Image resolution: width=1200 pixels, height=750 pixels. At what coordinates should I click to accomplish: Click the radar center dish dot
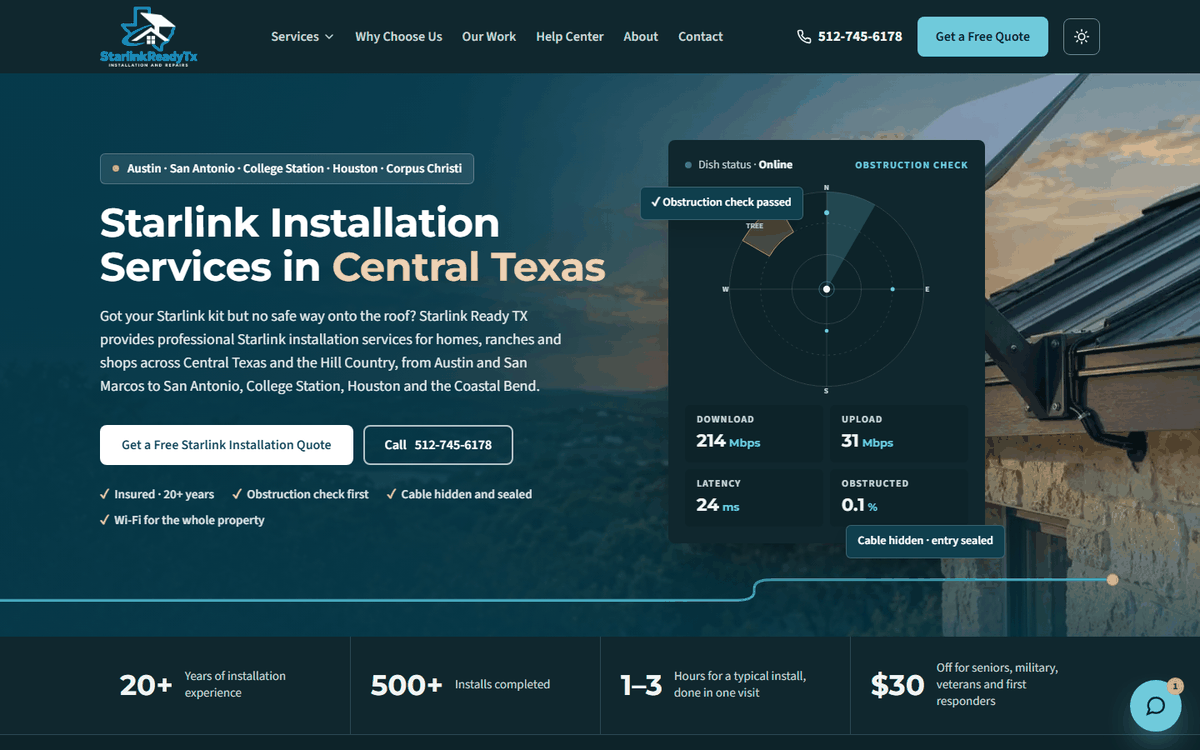point(826,289)
